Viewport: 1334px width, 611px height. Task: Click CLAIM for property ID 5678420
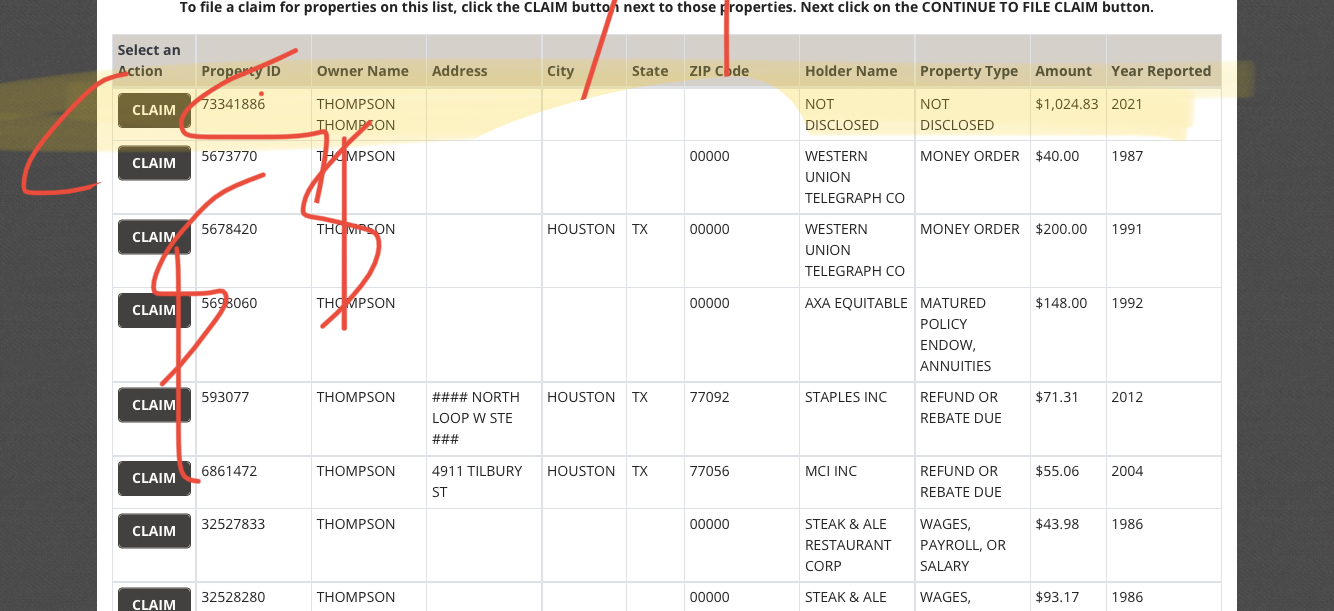(x=154, y=237)
